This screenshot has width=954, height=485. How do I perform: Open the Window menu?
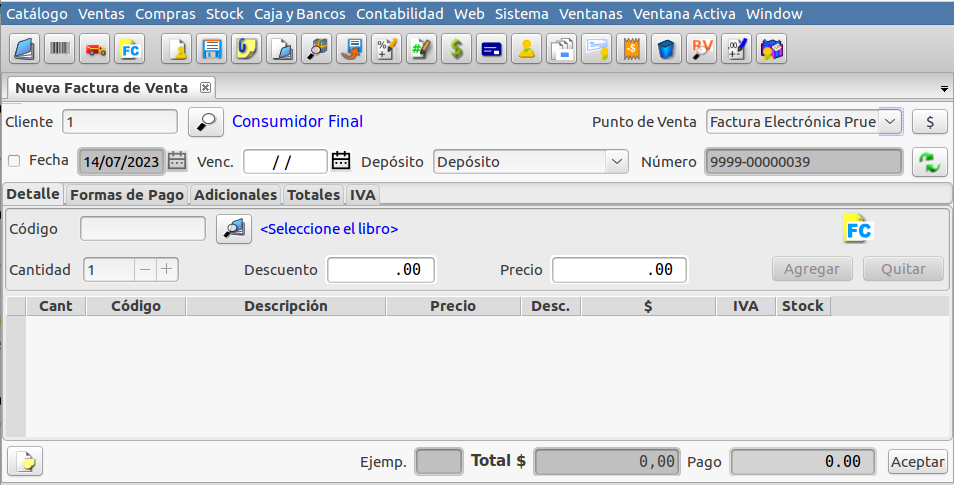tap(774, 13)
